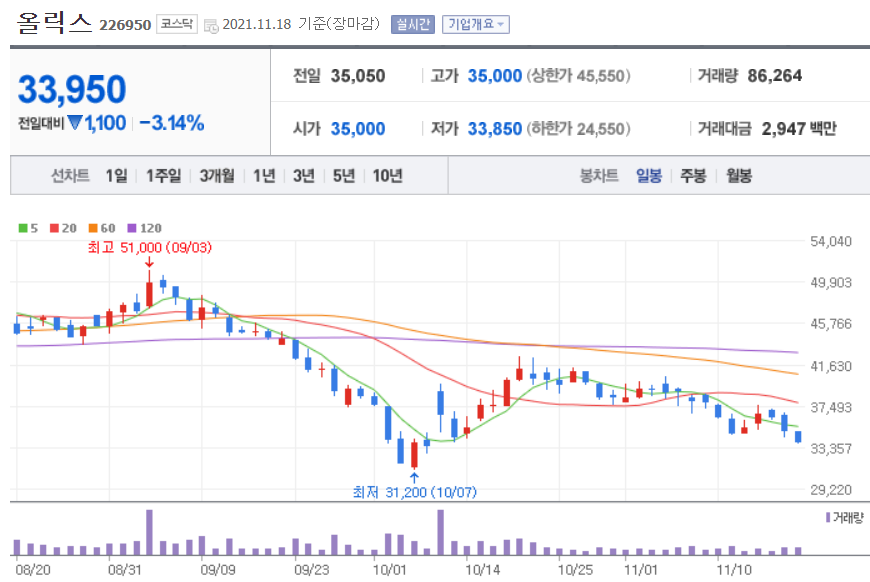The width and height of the screenshot is (870, 582).
Task: Switch chart to 3년 period
Action: pos(304,176)
